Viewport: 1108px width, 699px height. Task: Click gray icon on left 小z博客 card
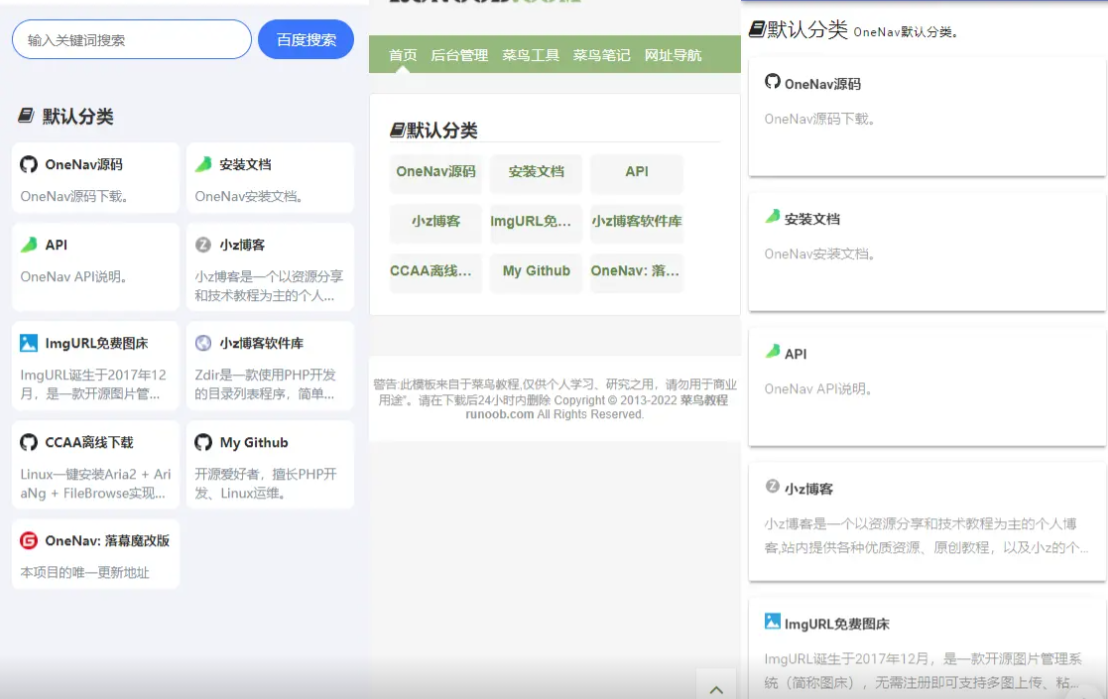click(203, 245)
